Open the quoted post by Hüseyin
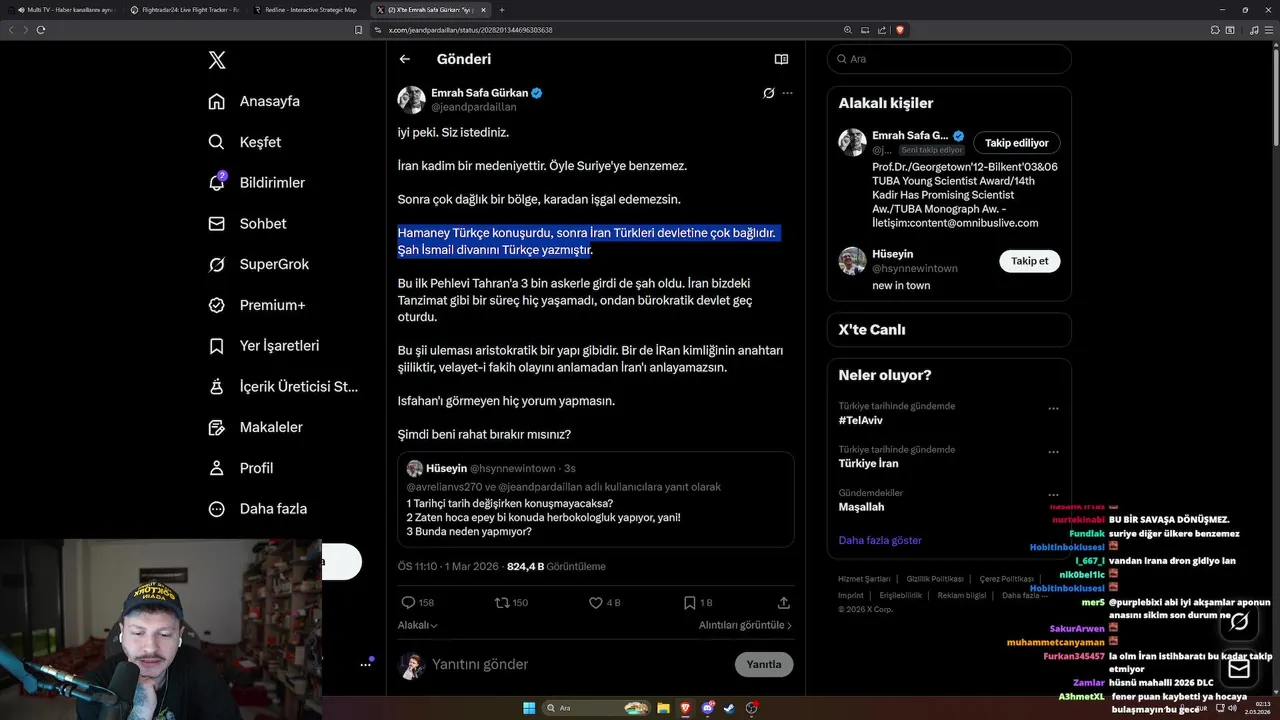 tap(596, 499)
